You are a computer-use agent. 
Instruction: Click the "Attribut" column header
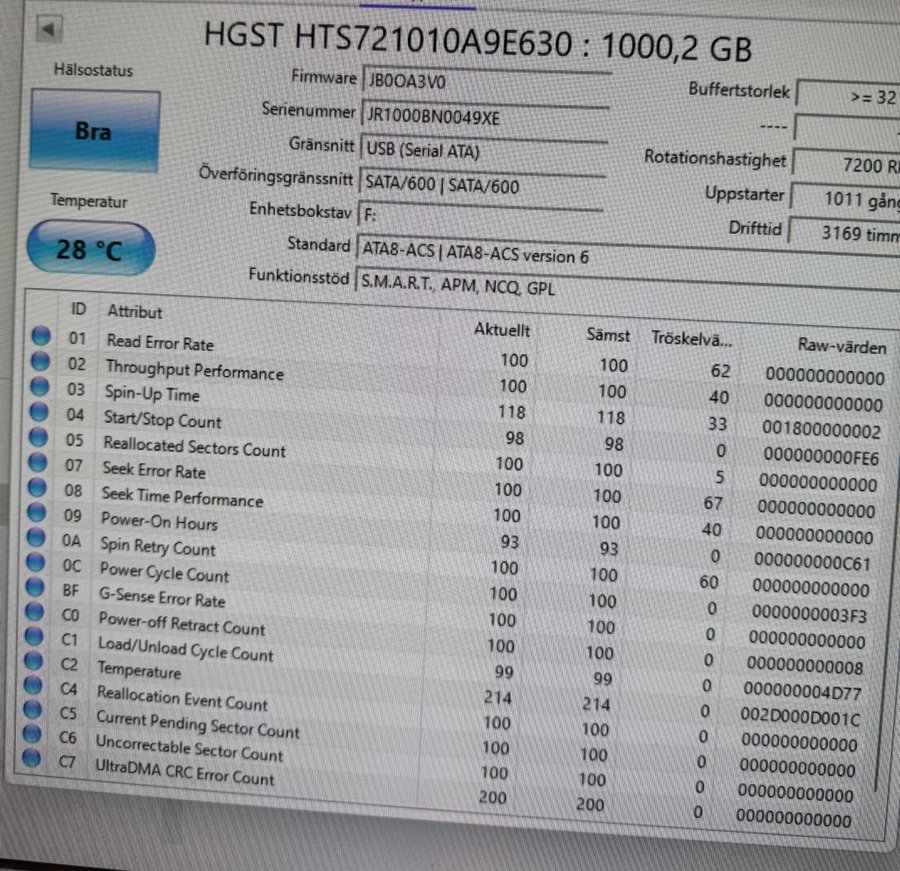coord(135,312)
